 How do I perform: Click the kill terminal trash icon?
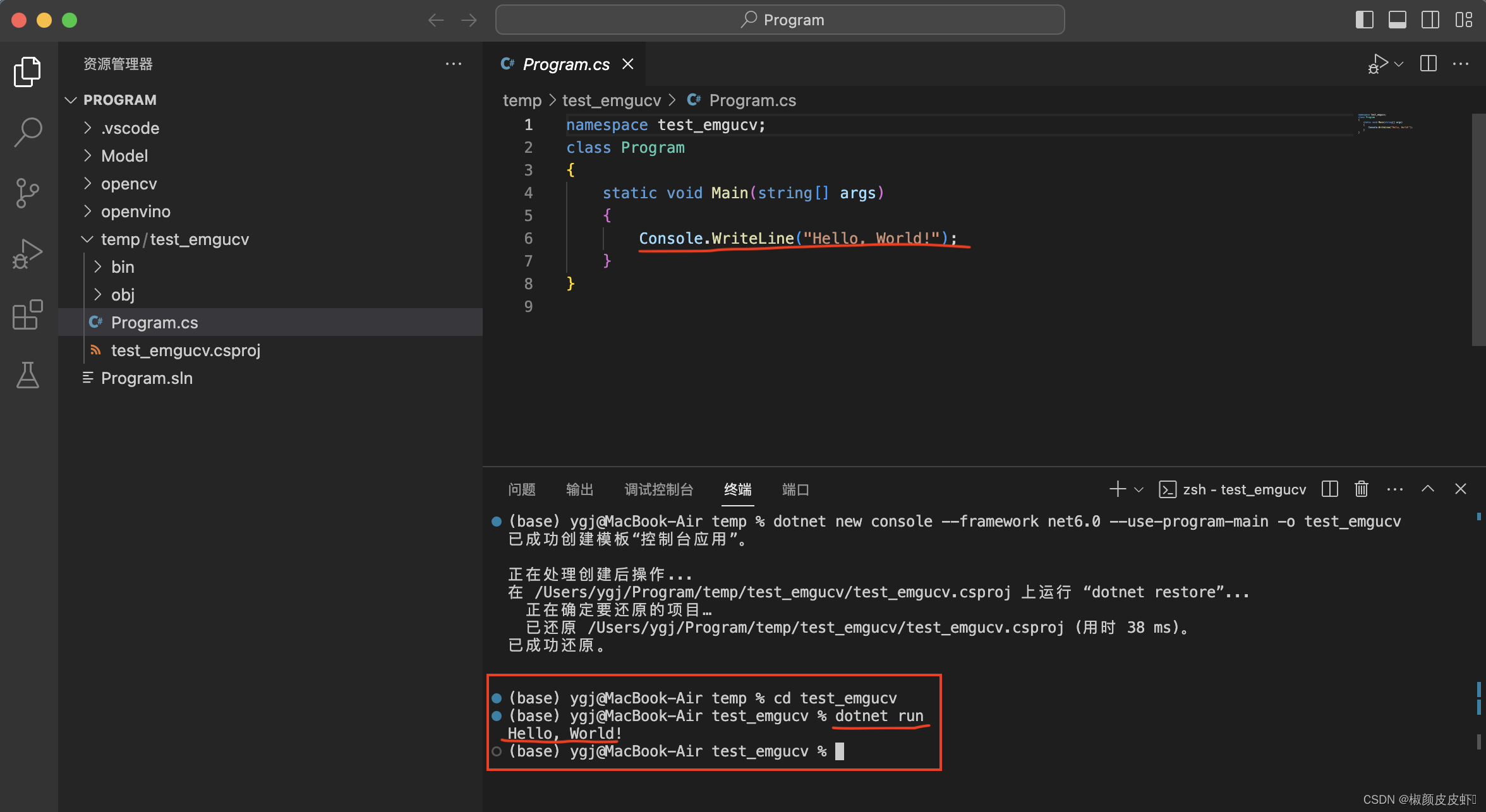pos(1362,489)
